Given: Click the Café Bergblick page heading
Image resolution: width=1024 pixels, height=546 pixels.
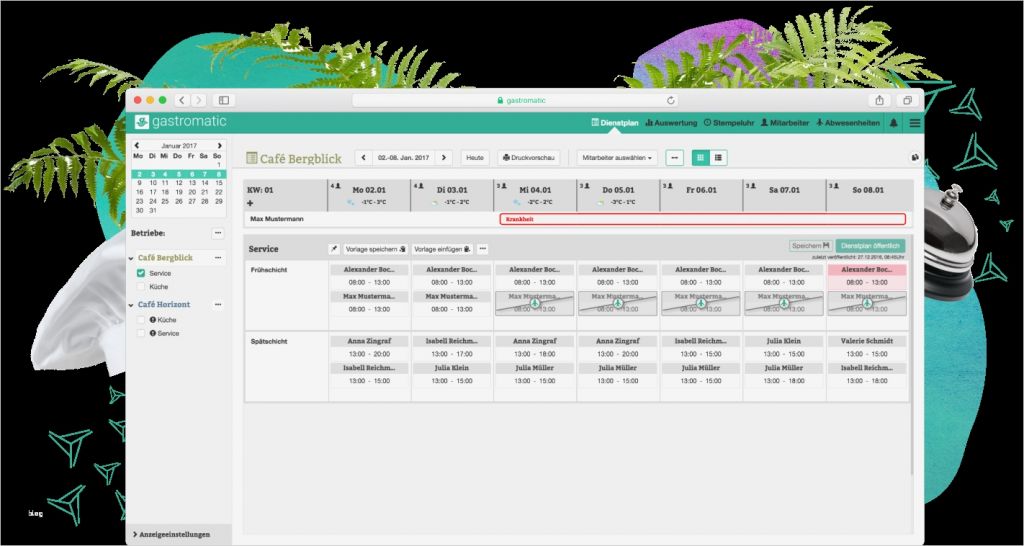Looking at the screenshot, I should click(300, 159).
